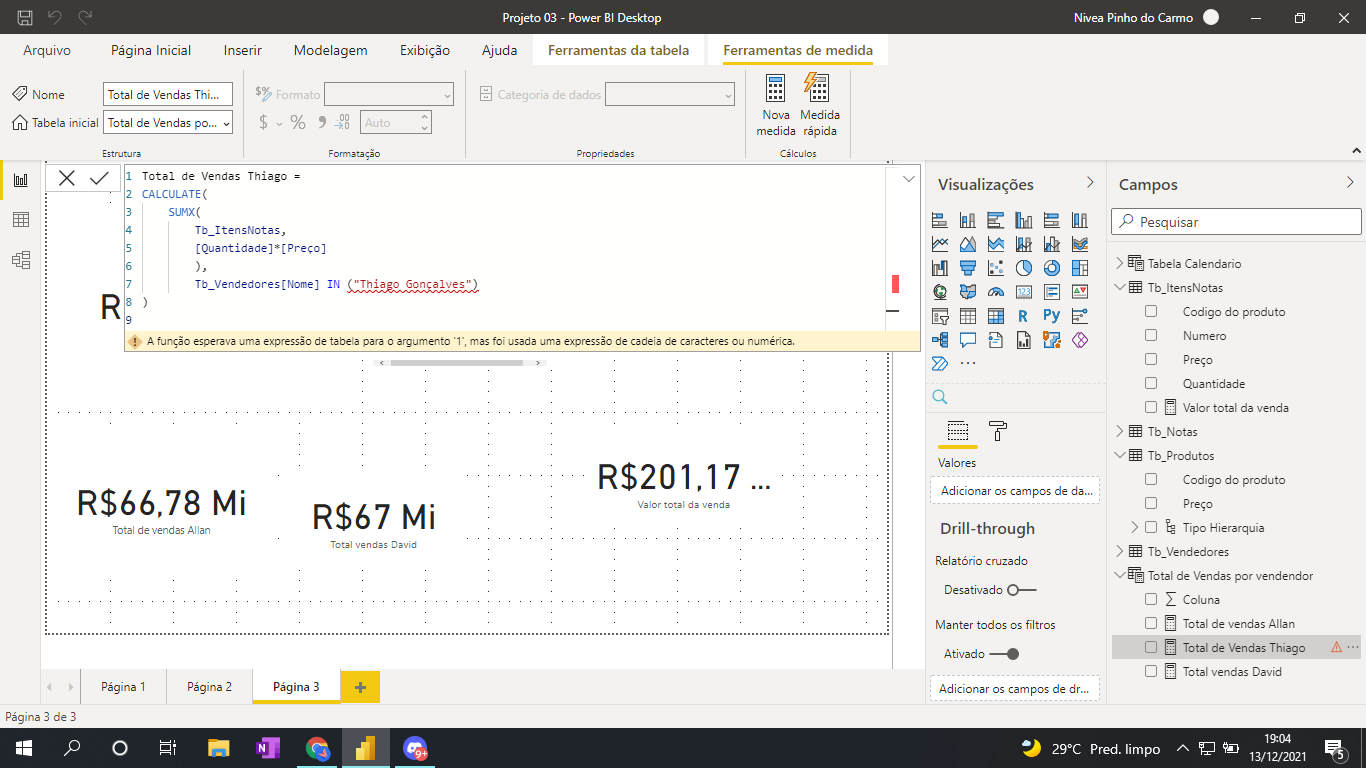Select the globe map visualization
Viewport: 1366px width, 768px height.
pos(939,292)
